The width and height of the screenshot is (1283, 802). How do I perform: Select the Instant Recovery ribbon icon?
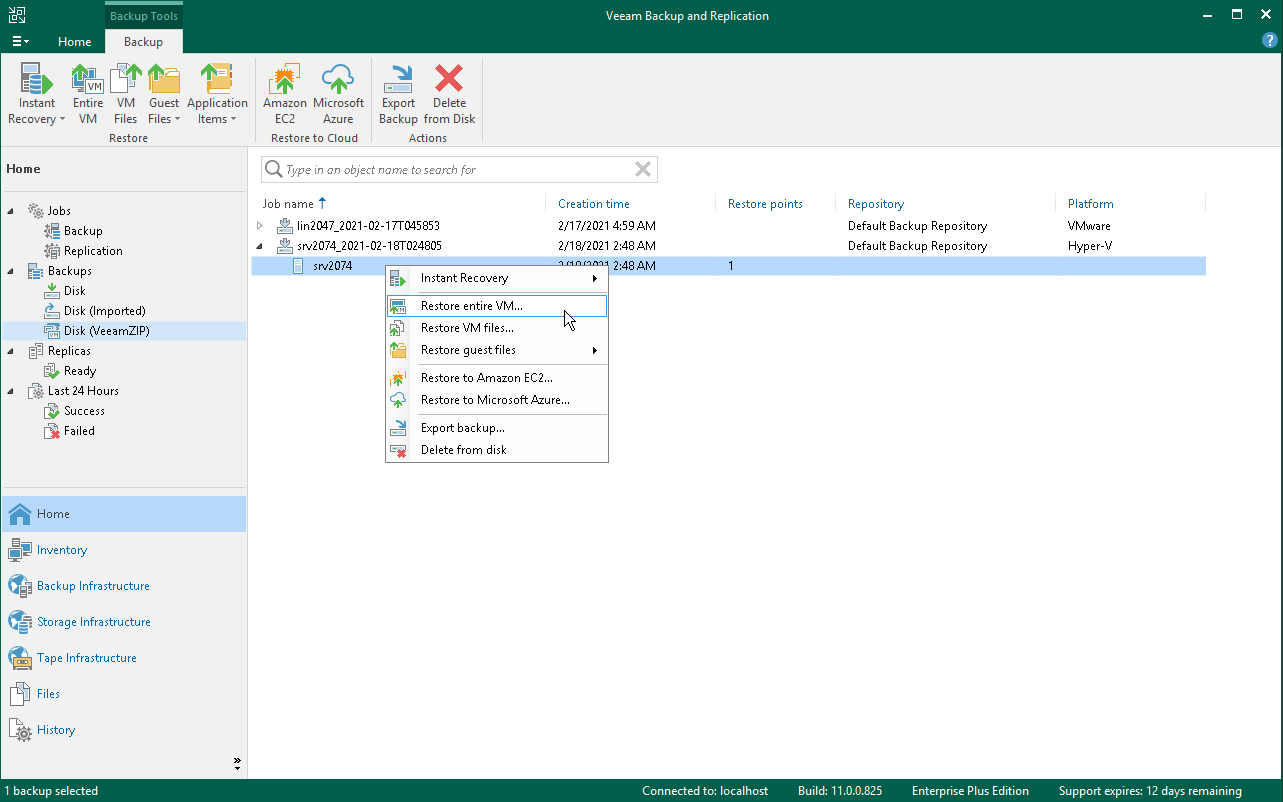click(x=36, y=92)
